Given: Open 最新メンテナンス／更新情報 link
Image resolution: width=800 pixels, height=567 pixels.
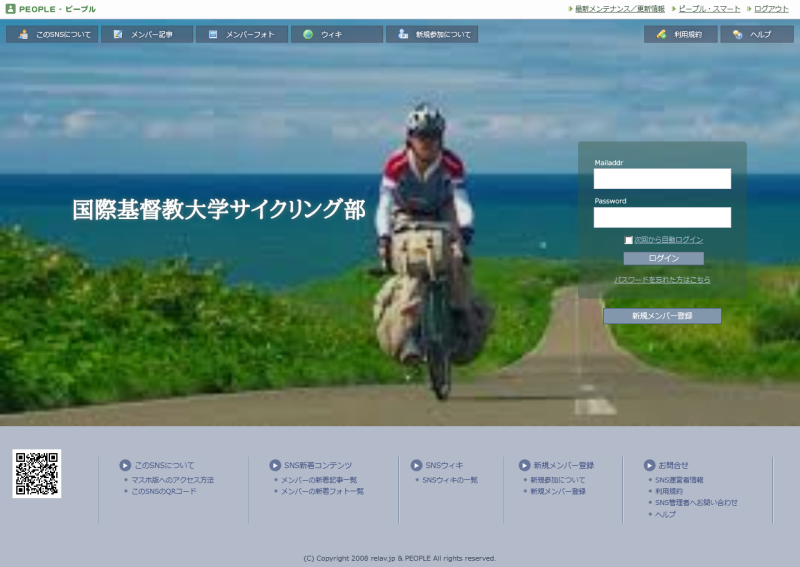Looking at the screenshot, I should click(x=620, y=8).
